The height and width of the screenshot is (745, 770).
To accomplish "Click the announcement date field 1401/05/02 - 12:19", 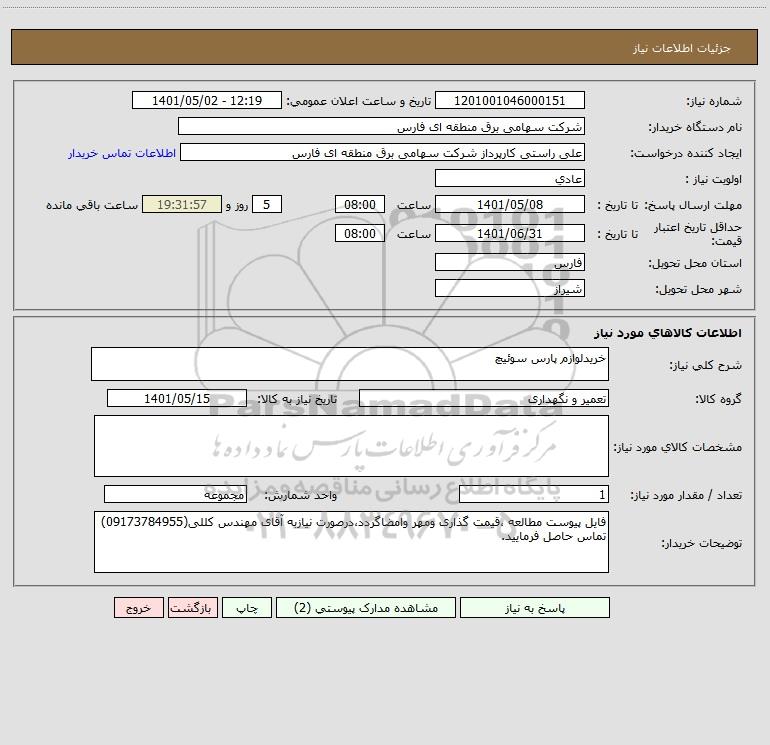I will tap(207, 100).
